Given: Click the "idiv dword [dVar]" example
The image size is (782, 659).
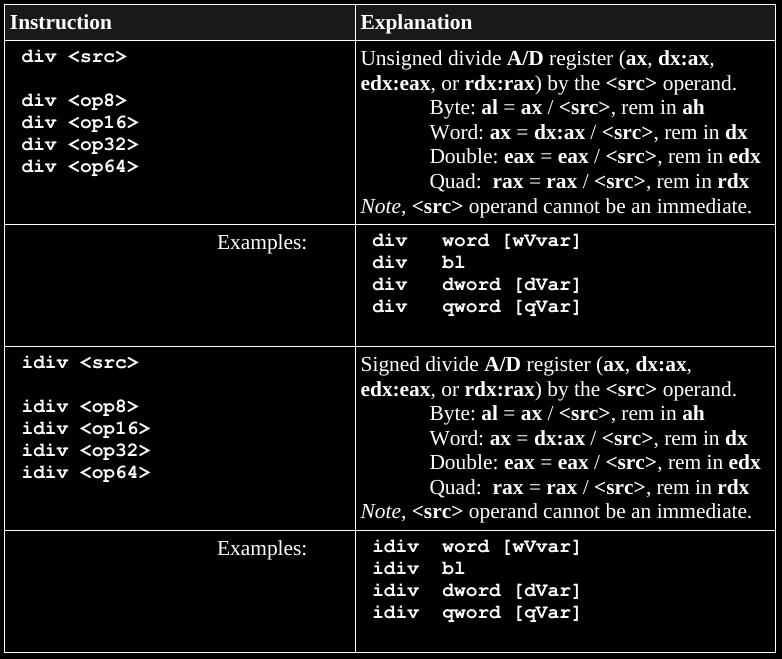Looking at the screenshot, I should tap(476, 591).
